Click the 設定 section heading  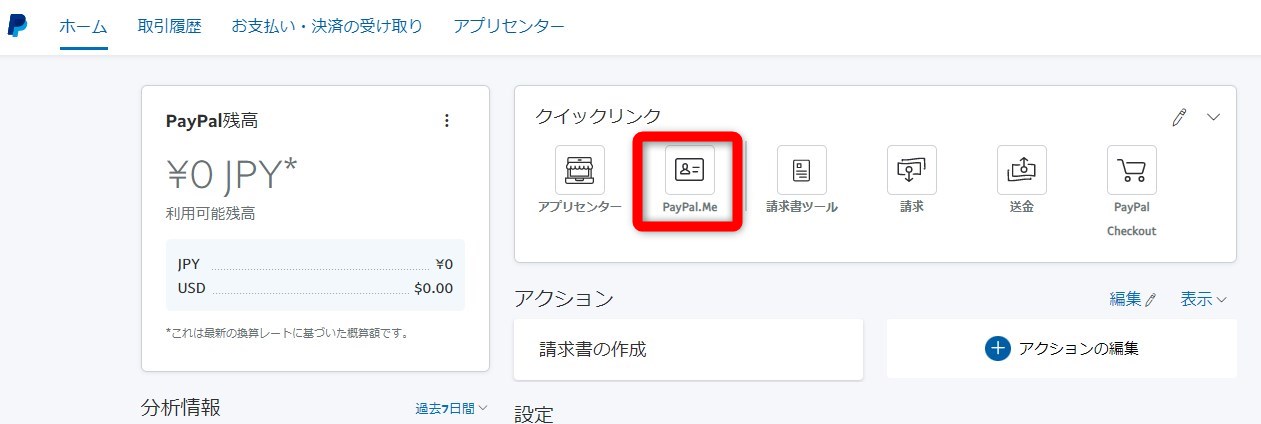click(533, 414)
